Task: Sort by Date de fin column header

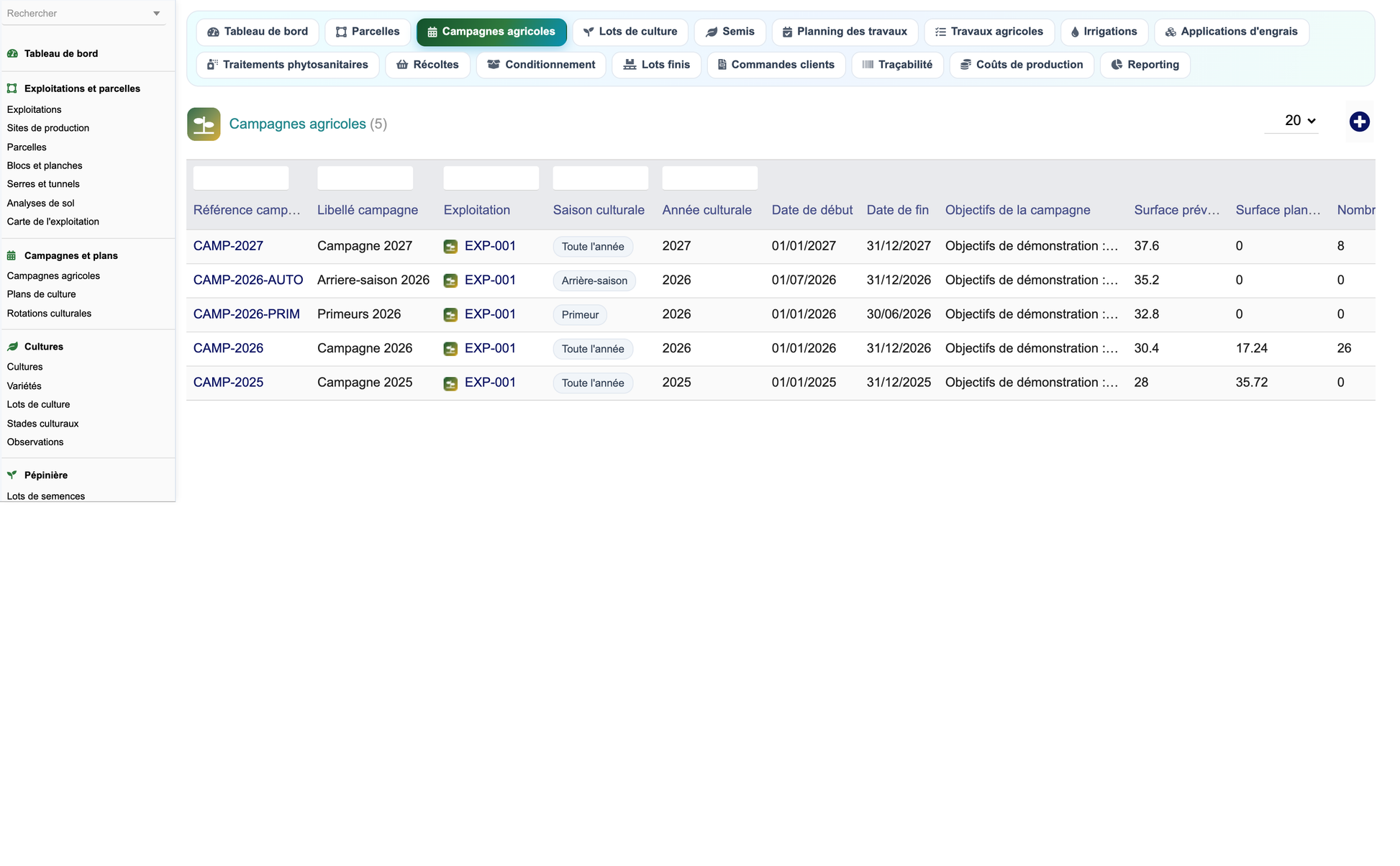Action: [898, 210]
